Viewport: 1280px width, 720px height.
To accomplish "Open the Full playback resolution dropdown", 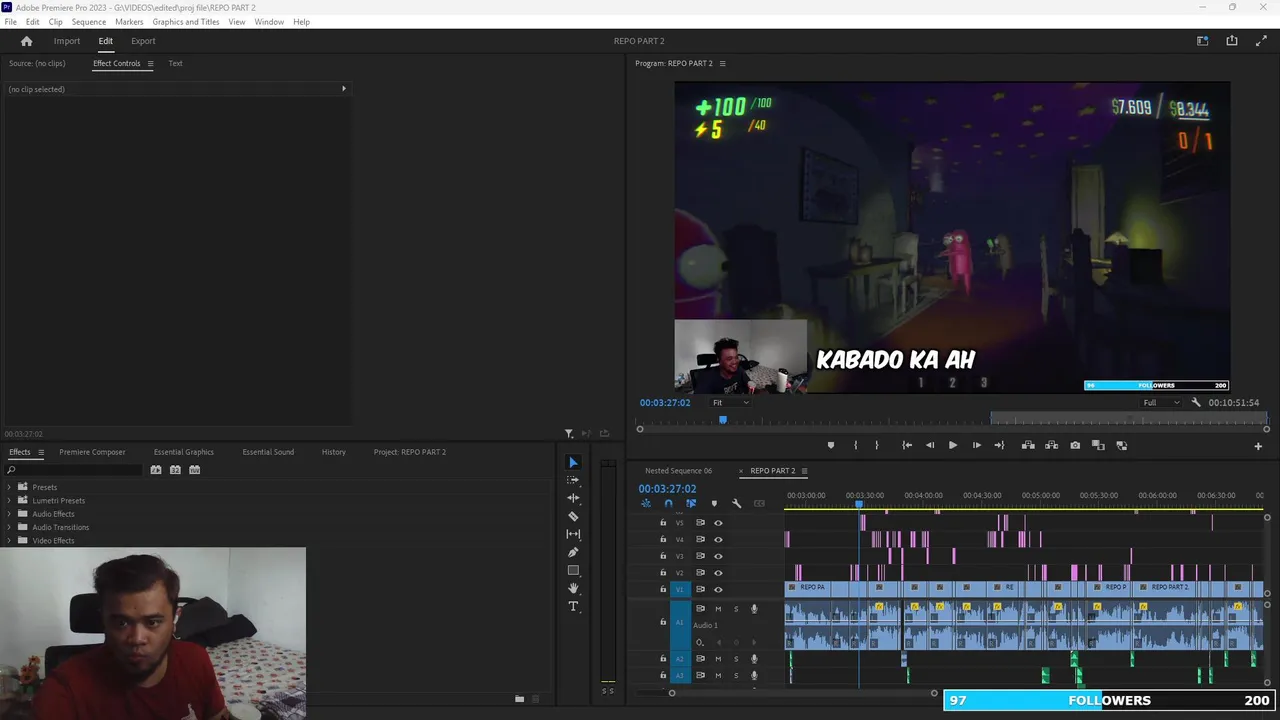I will [x=1161, y=403].
